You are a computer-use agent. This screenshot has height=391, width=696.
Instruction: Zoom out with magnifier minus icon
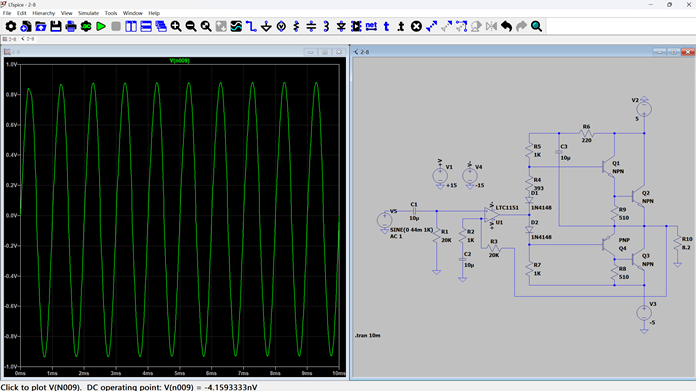[191, 27]
